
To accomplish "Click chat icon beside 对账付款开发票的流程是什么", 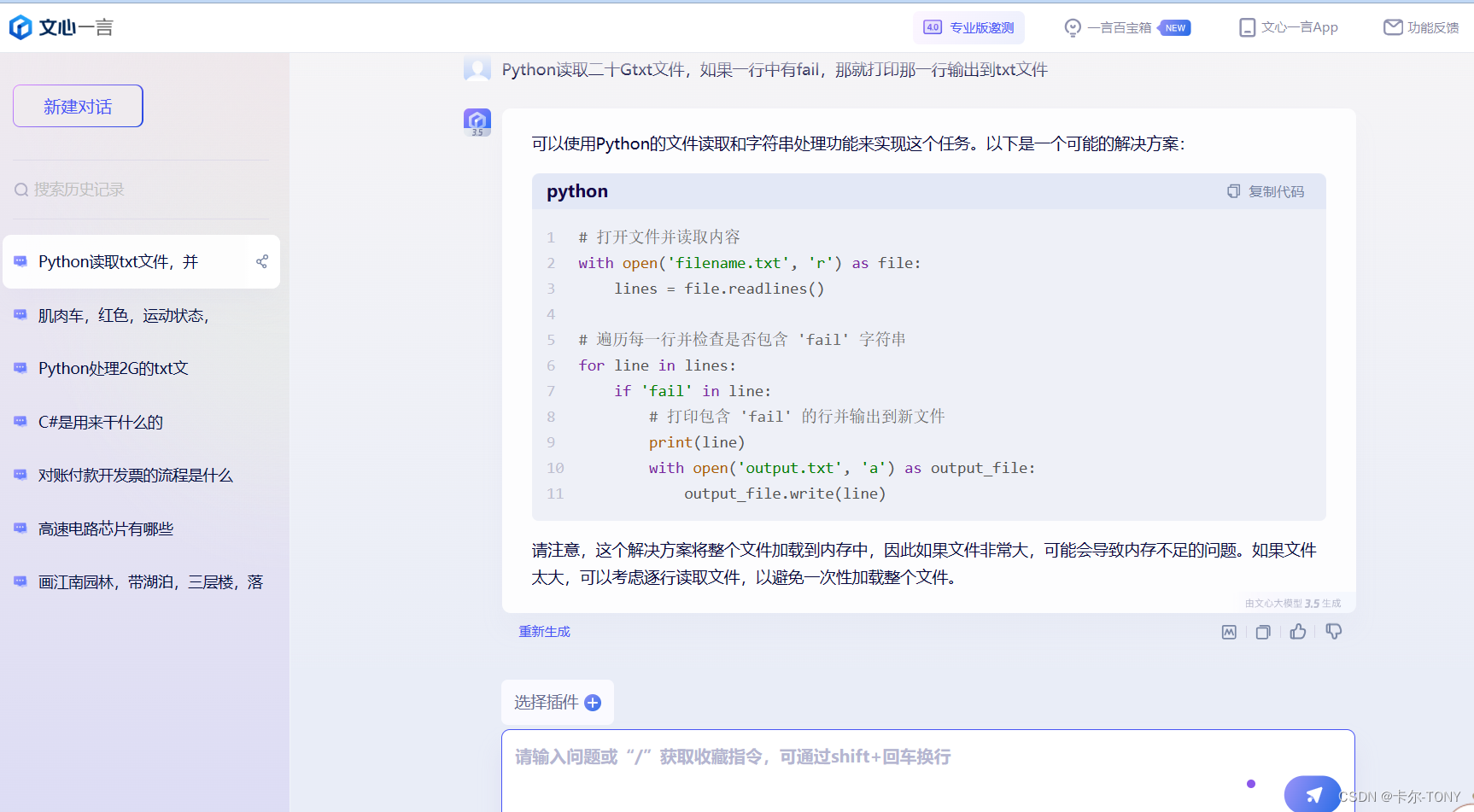I will pos(20,475).
